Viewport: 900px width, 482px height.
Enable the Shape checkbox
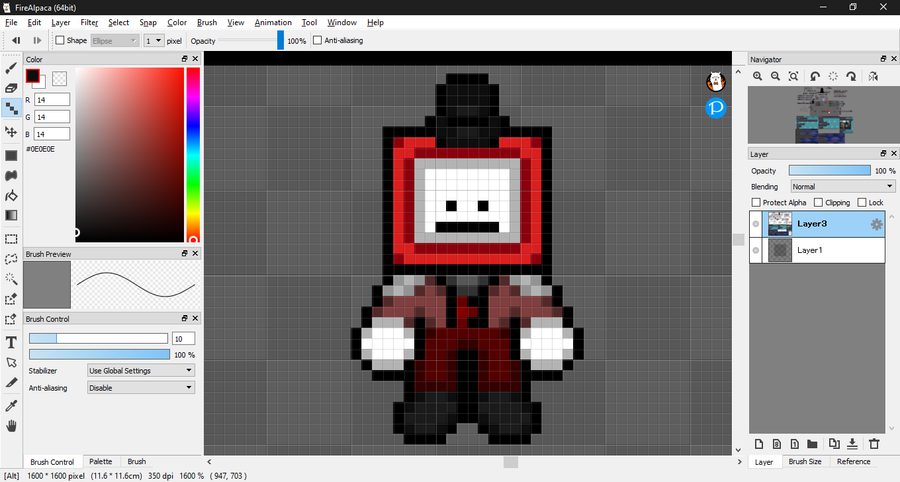coord(60,40)
